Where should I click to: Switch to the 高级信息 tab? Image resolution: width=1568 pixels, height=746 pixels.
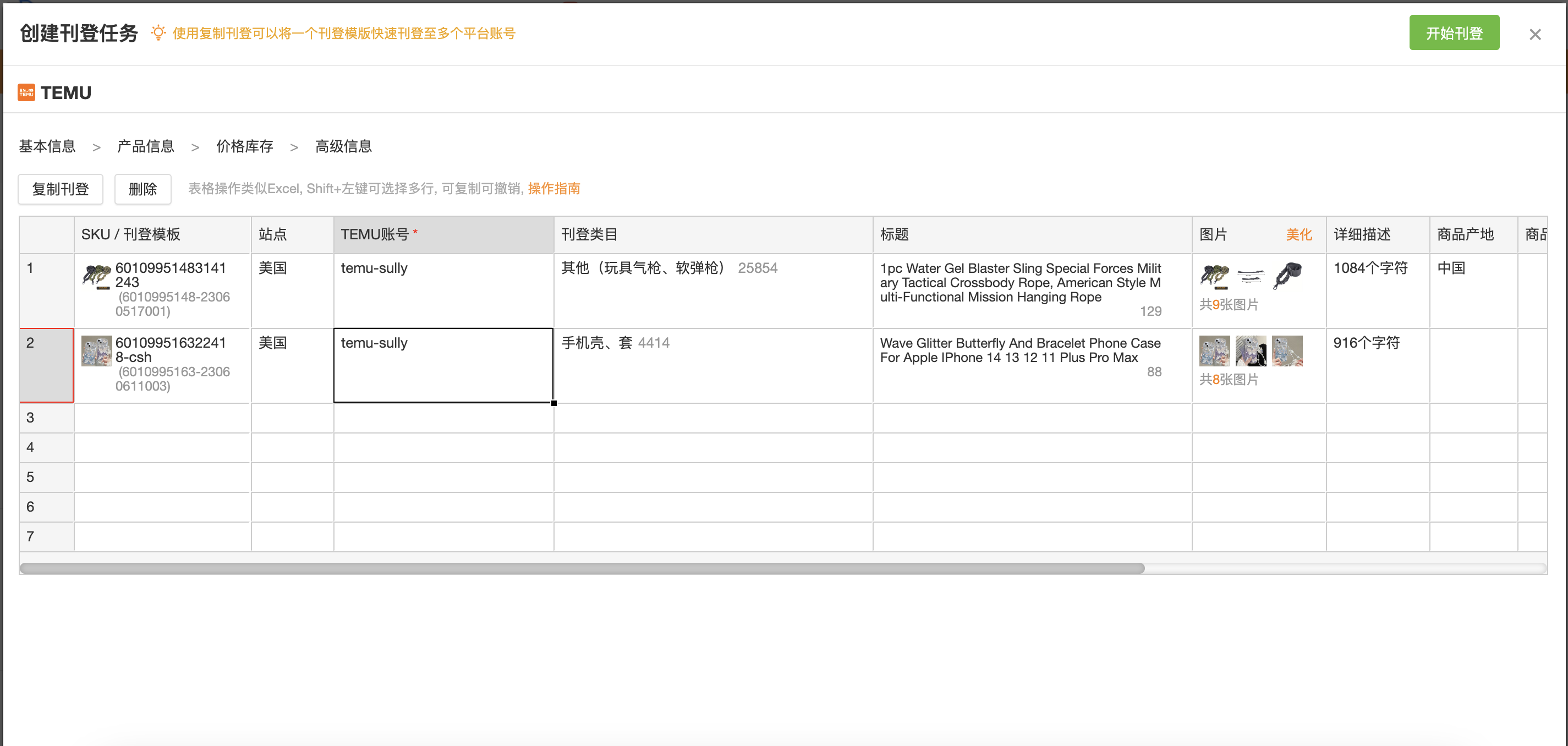[x=343, y=147]
